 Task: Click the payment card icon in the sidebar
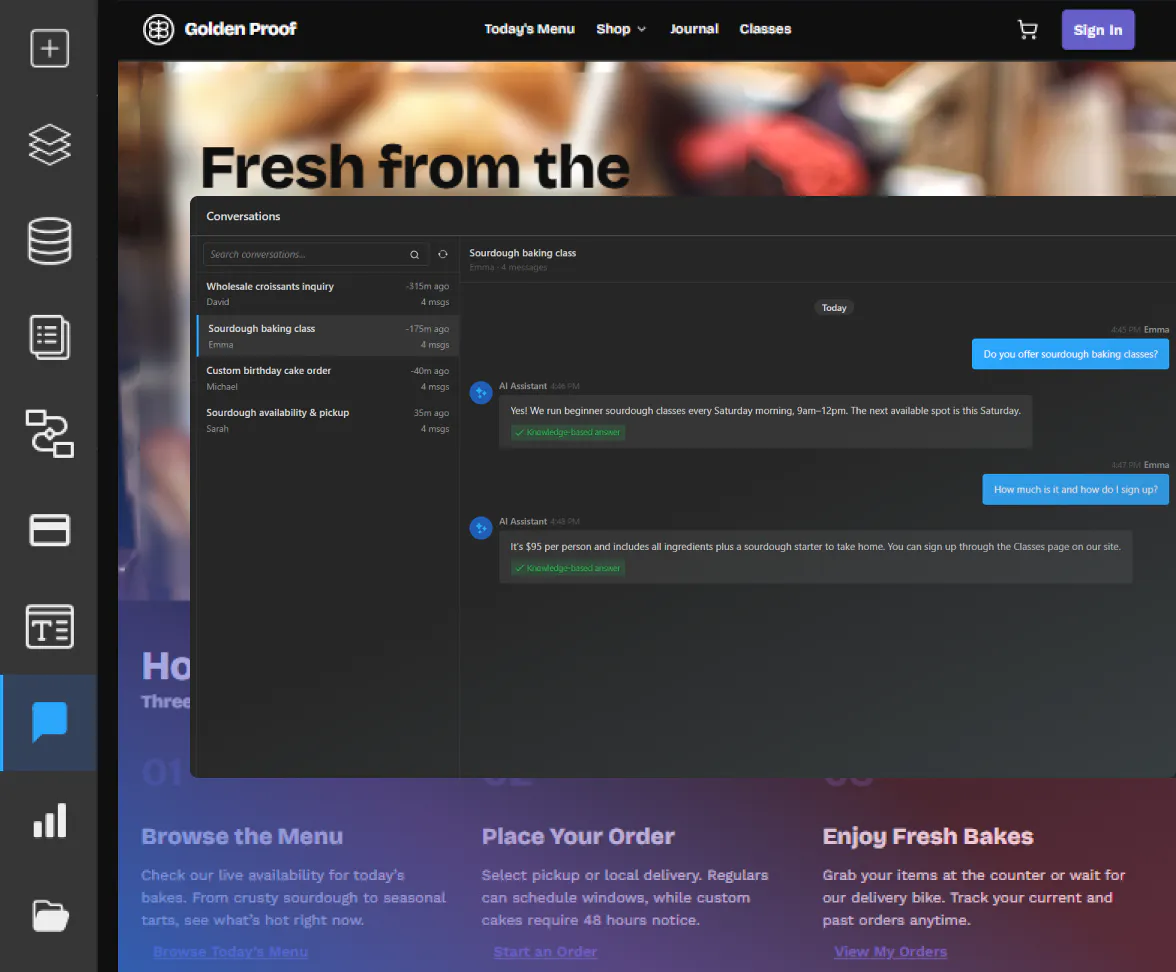50,530
